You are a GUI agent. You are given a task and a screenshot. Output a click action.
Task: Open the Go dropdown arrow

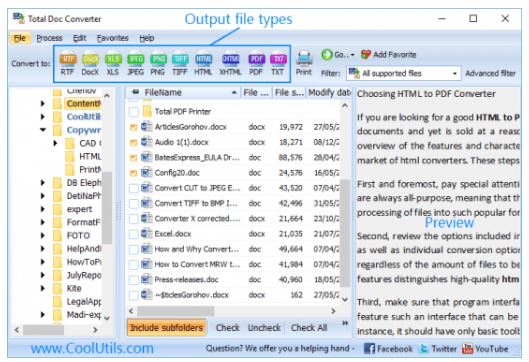pos(353,55)
